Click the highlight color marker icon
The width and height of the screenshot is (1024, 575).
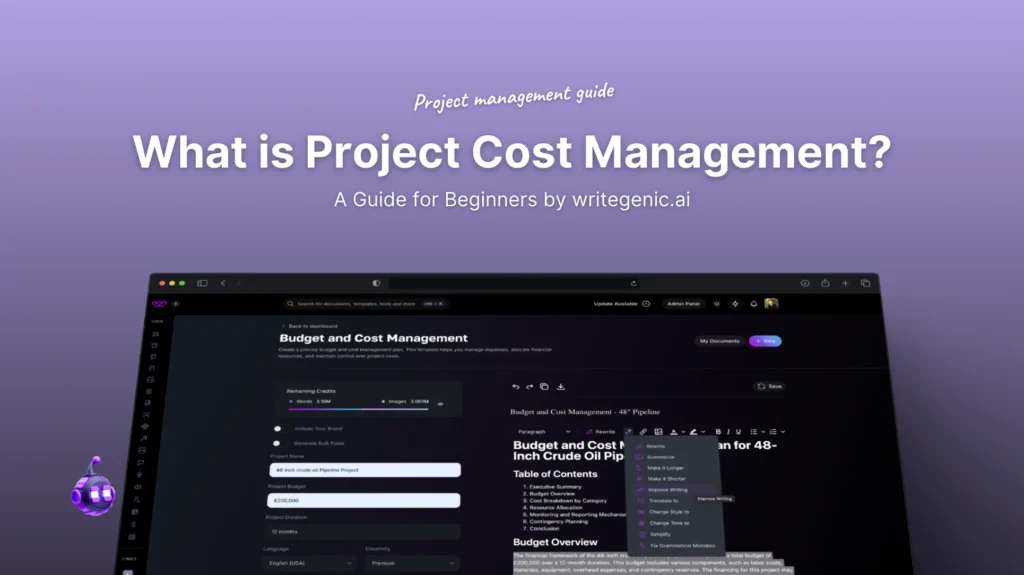click(x=694, y=432)
